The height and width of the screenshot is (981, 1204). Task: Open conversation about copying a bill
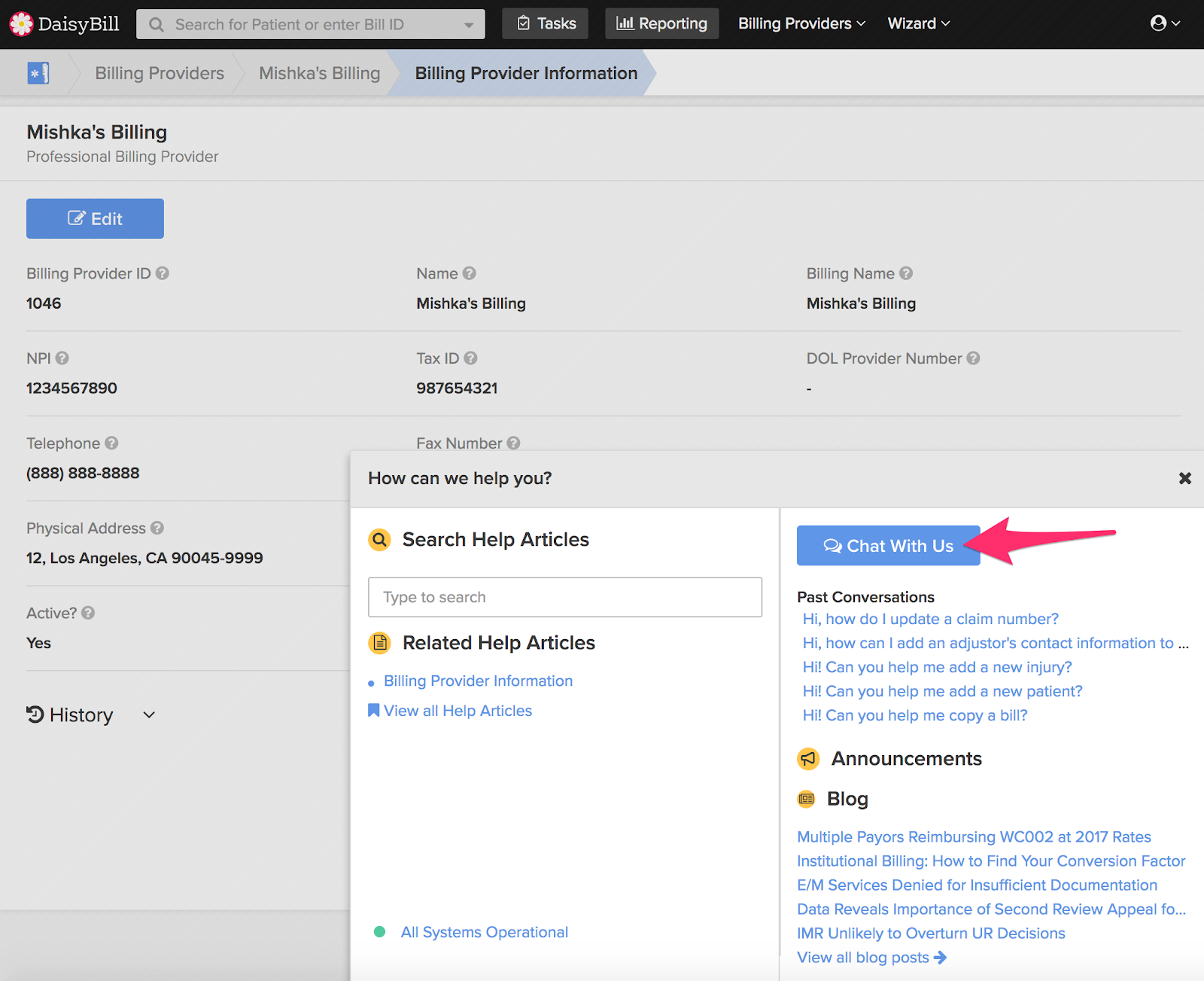pyautogui.click(x=915, y=715)
